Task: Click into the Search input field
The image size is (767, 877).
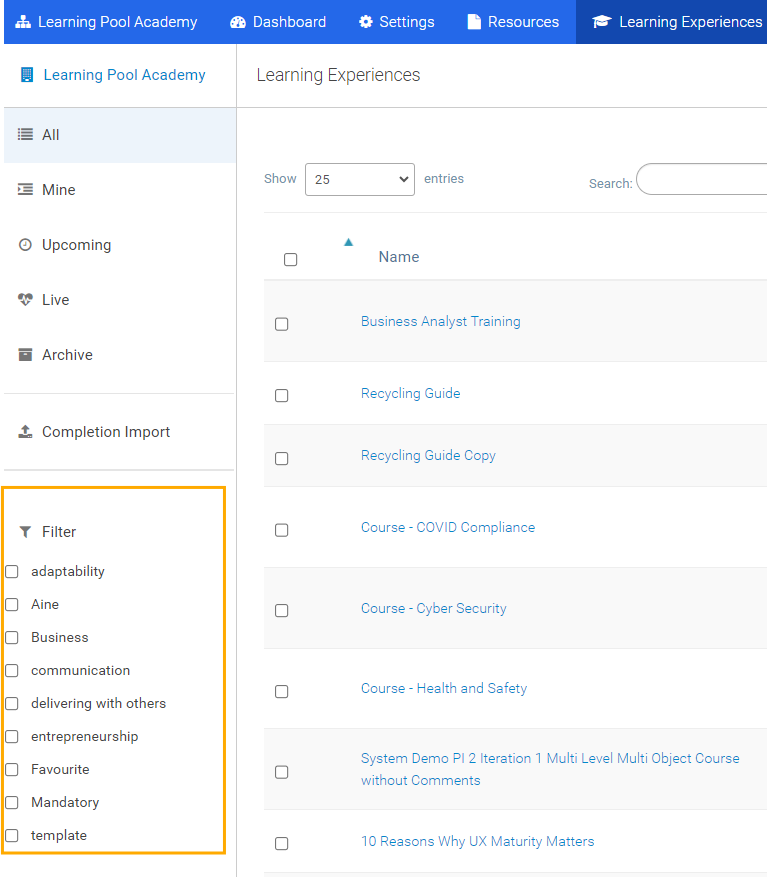Action: click(x=701, y=180)
